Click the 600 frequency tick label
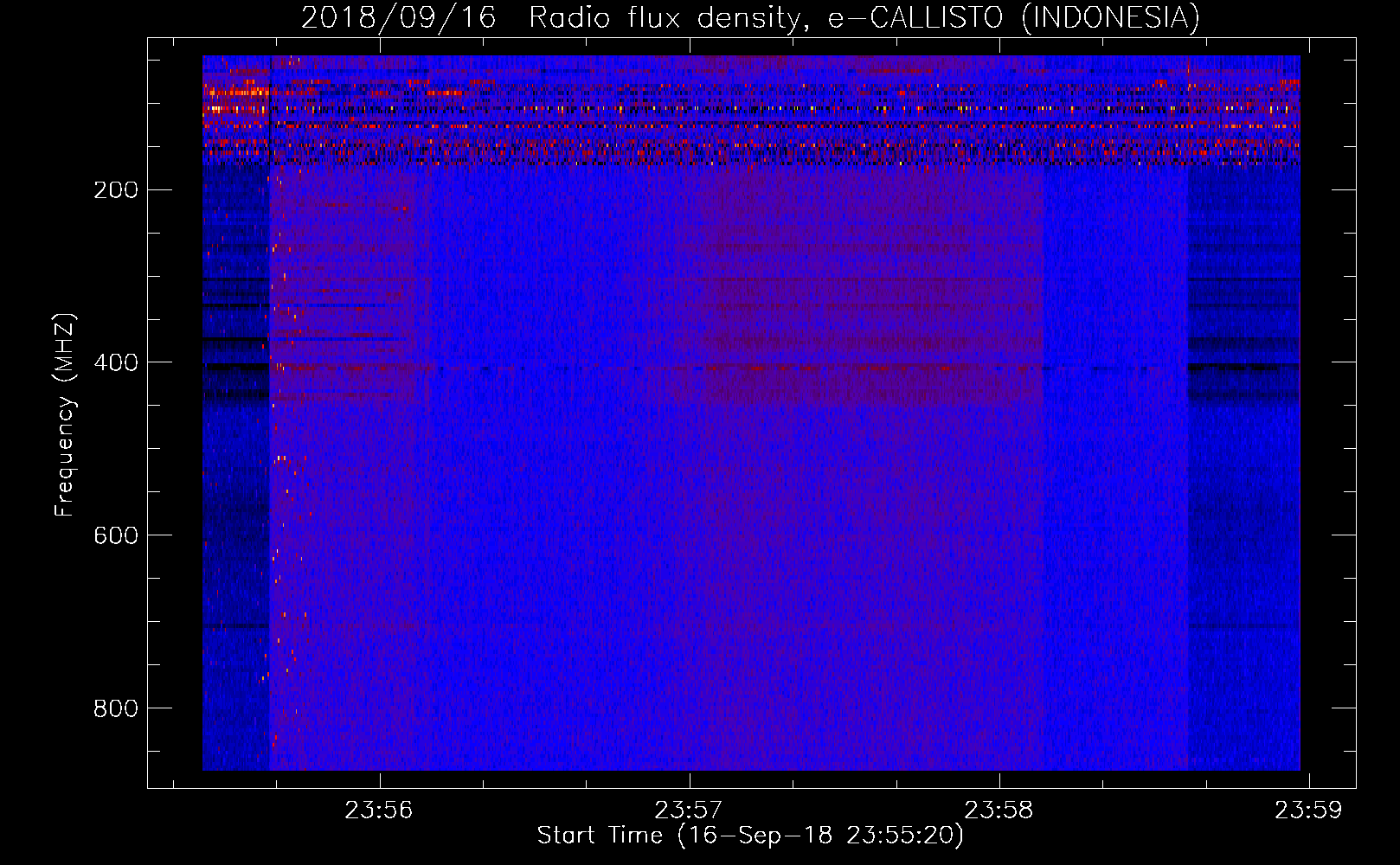 (x=116, y=535)
